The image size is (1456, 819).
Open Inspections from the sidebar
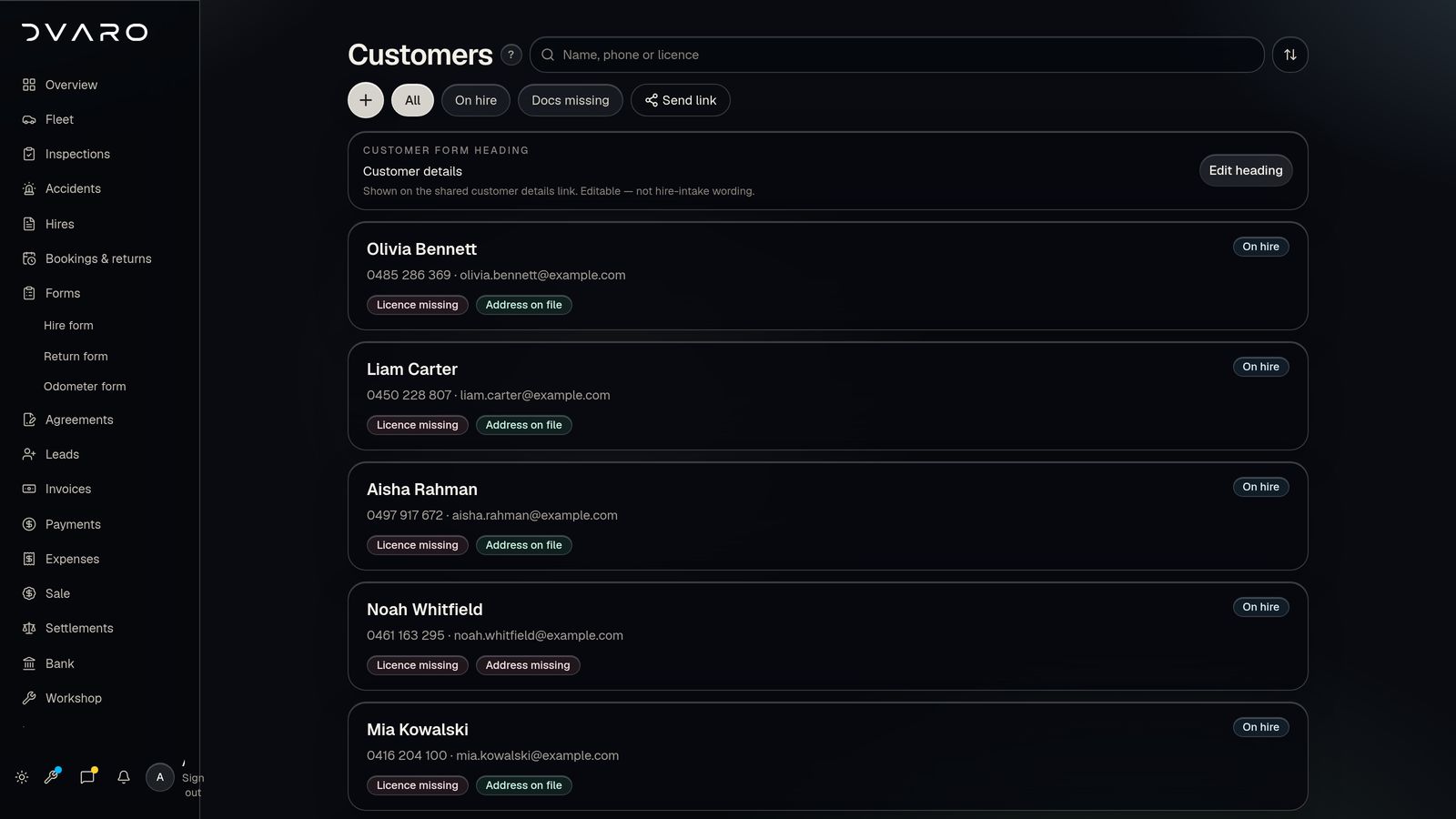(66, 154)
